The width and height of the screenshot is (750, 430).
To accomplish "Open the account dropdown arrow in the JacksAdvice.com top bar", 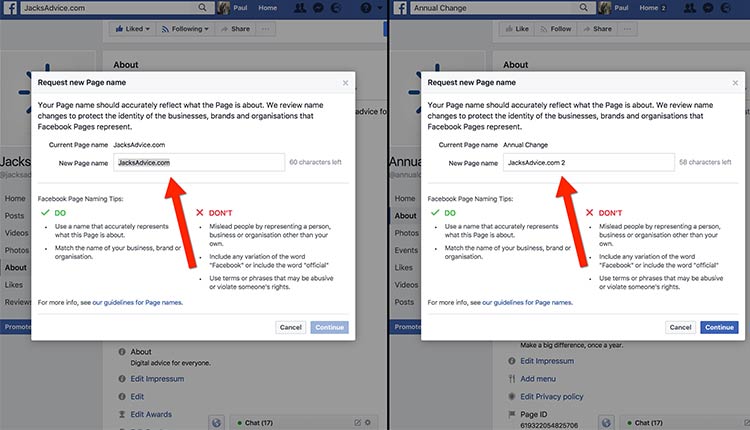I will (x=380, y=7).
